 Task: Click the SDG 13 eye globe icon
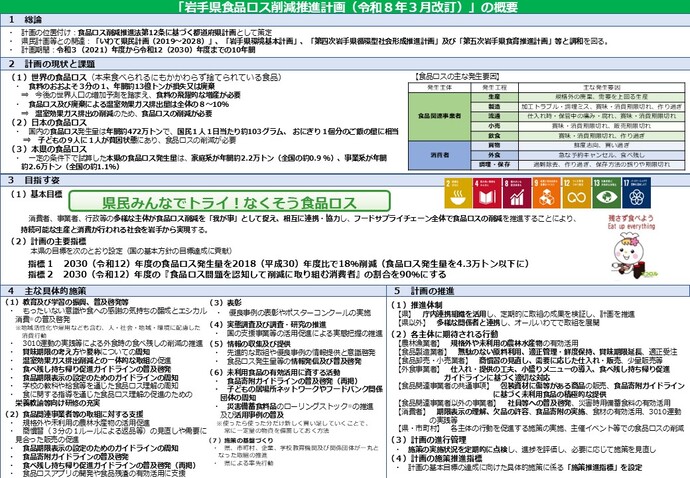(606, 193)
